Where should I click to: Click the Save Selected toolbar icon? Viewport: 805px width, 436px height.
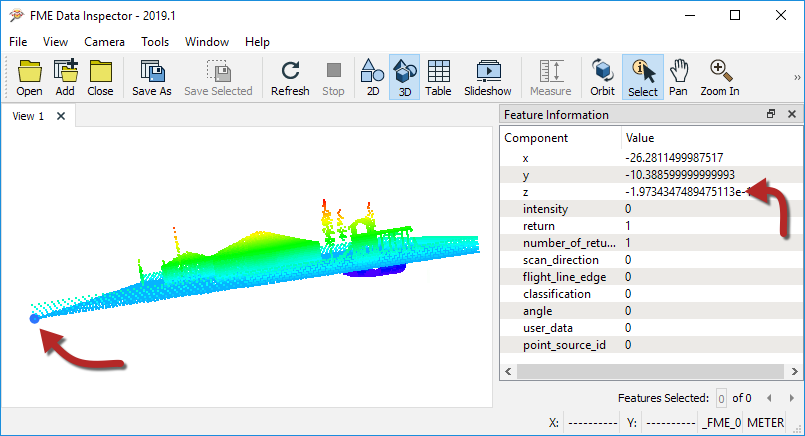click(x=218, y=78)
